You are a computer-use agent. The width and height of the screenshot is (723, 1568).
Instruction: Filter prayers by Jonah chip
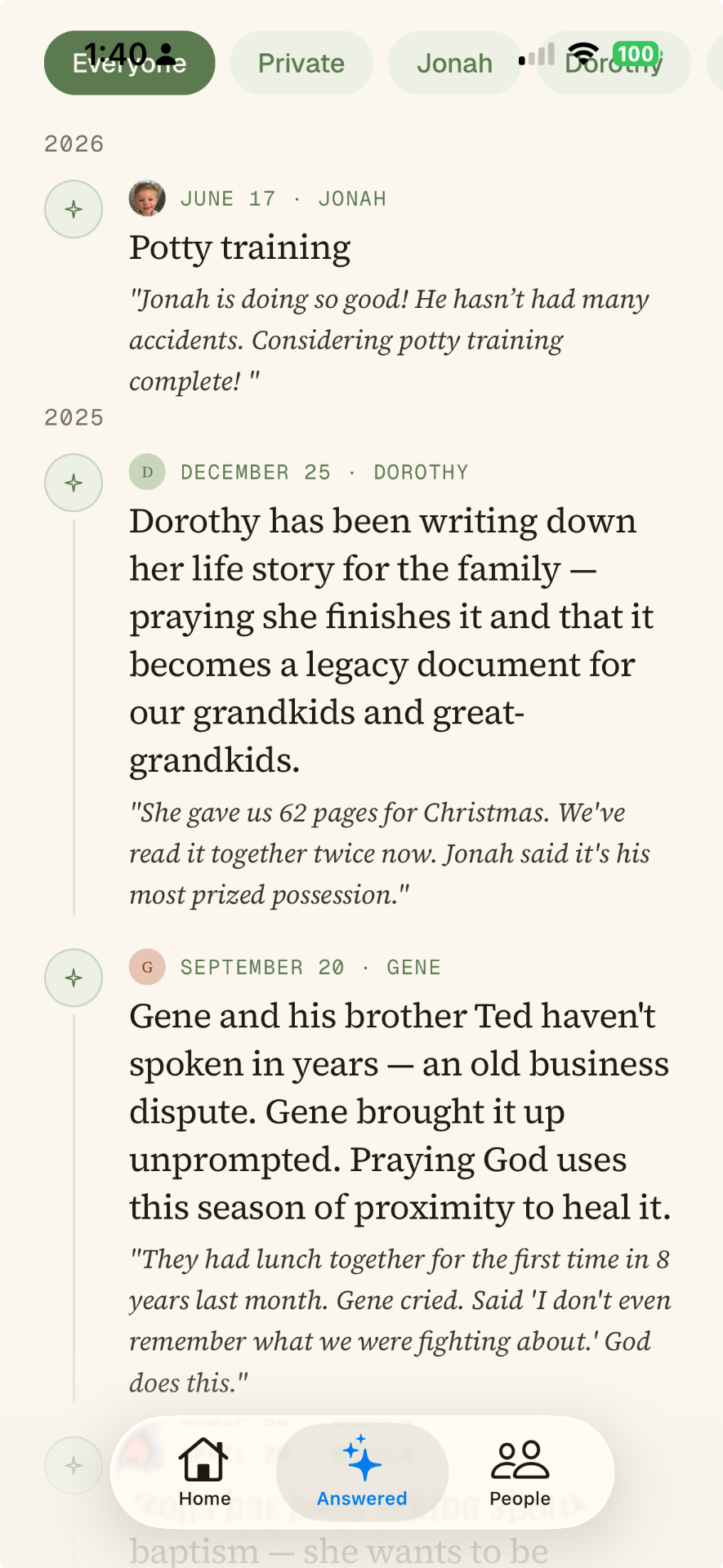point(454,63)
